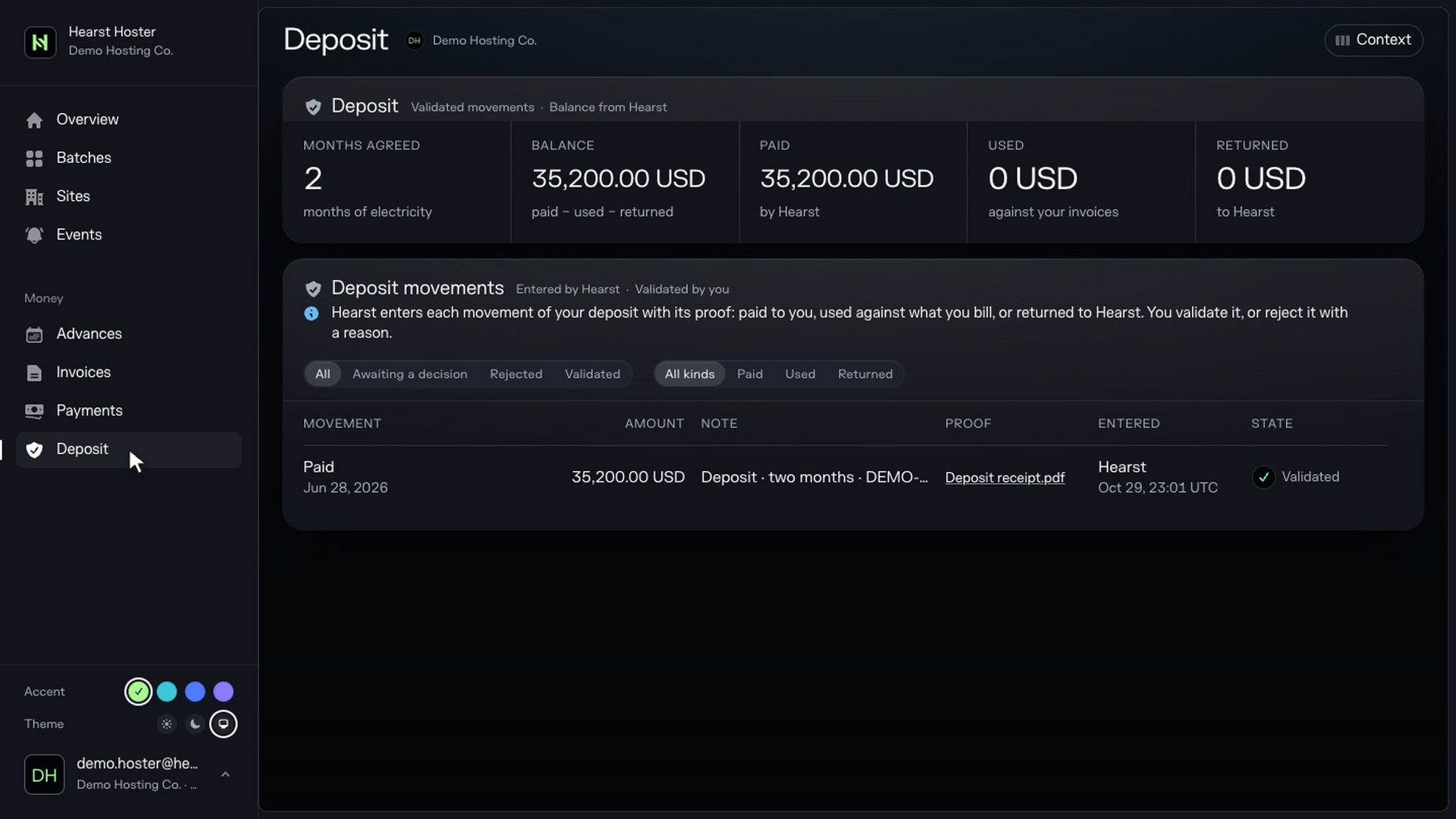Click the Deposit shield icon in sidebar

(x=34, y=450)
